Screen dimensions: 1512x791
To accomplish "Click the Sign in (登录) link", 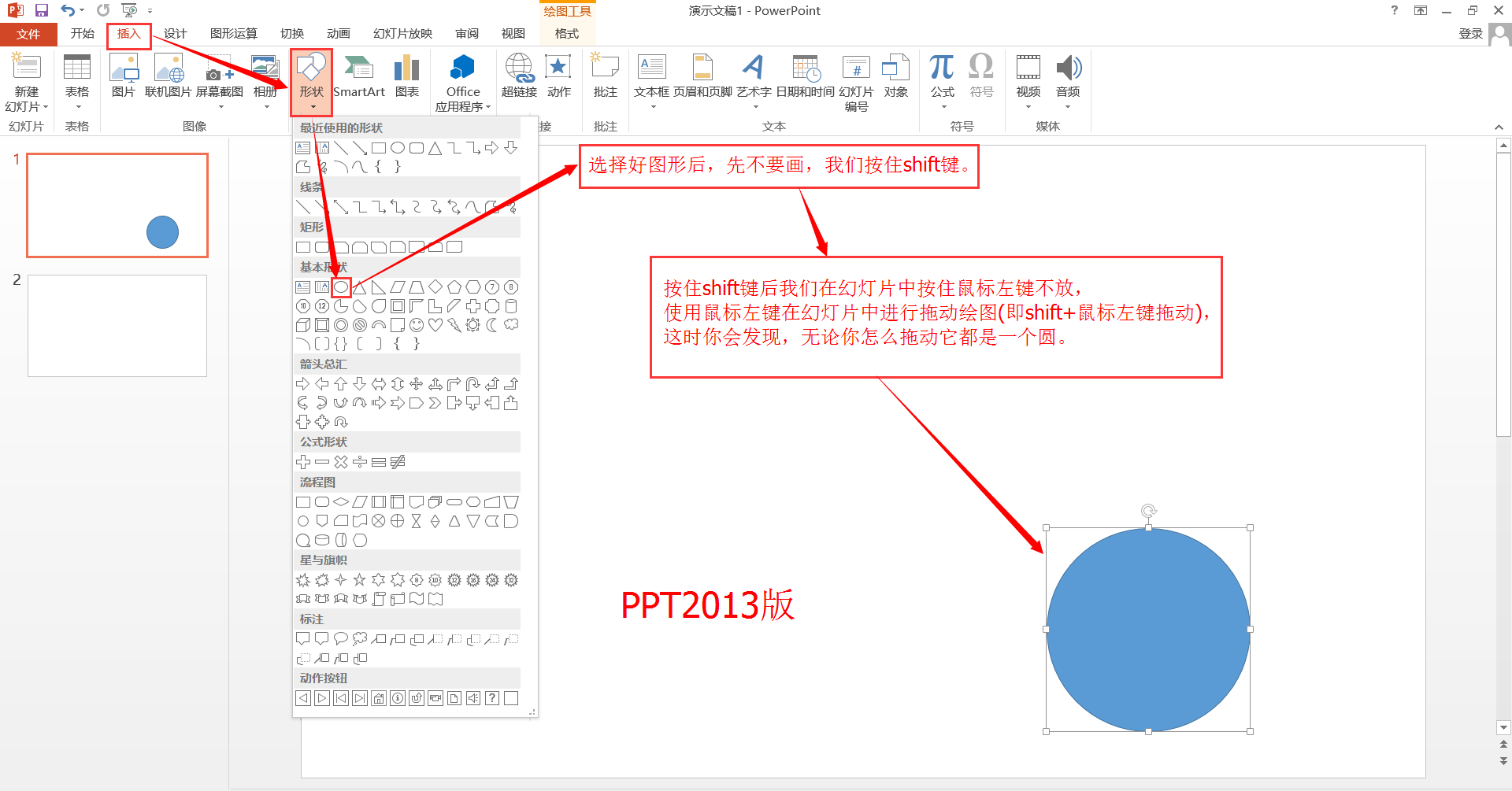I will point(1470,34).
